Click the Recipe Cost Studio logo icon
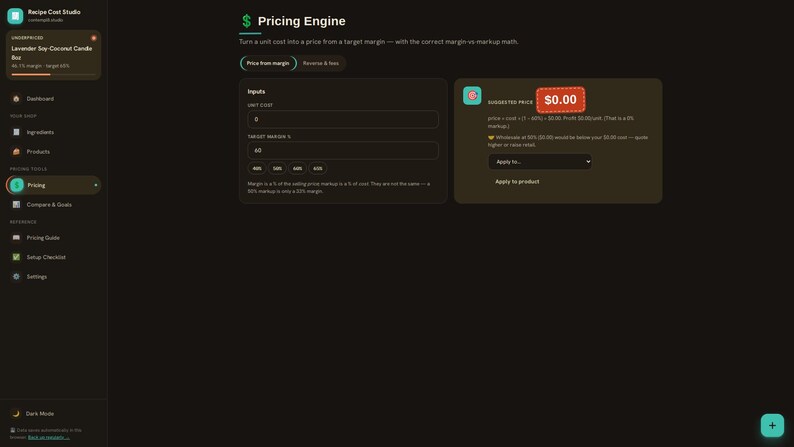The width and height of the screenshot is (794, 447). (15, 16)
